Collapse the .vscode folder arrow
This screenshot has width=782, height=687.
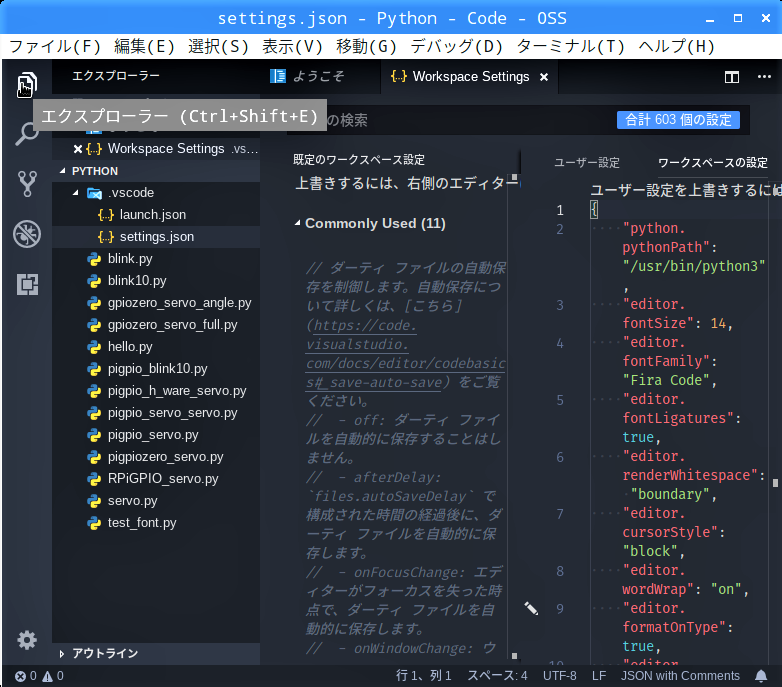75,193
